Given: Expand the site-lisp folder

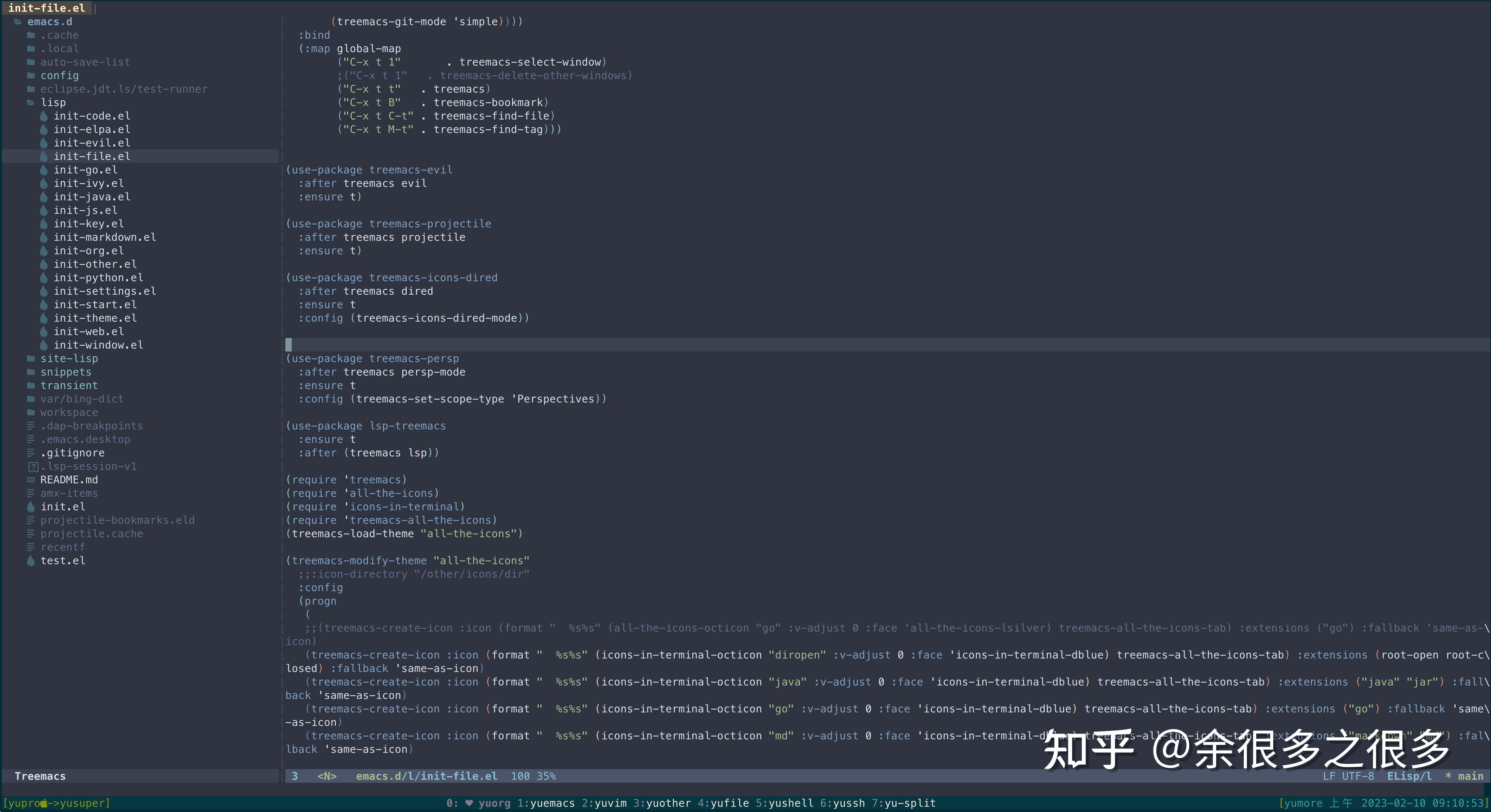Looking at the screenshot, I should pos(69,359).
